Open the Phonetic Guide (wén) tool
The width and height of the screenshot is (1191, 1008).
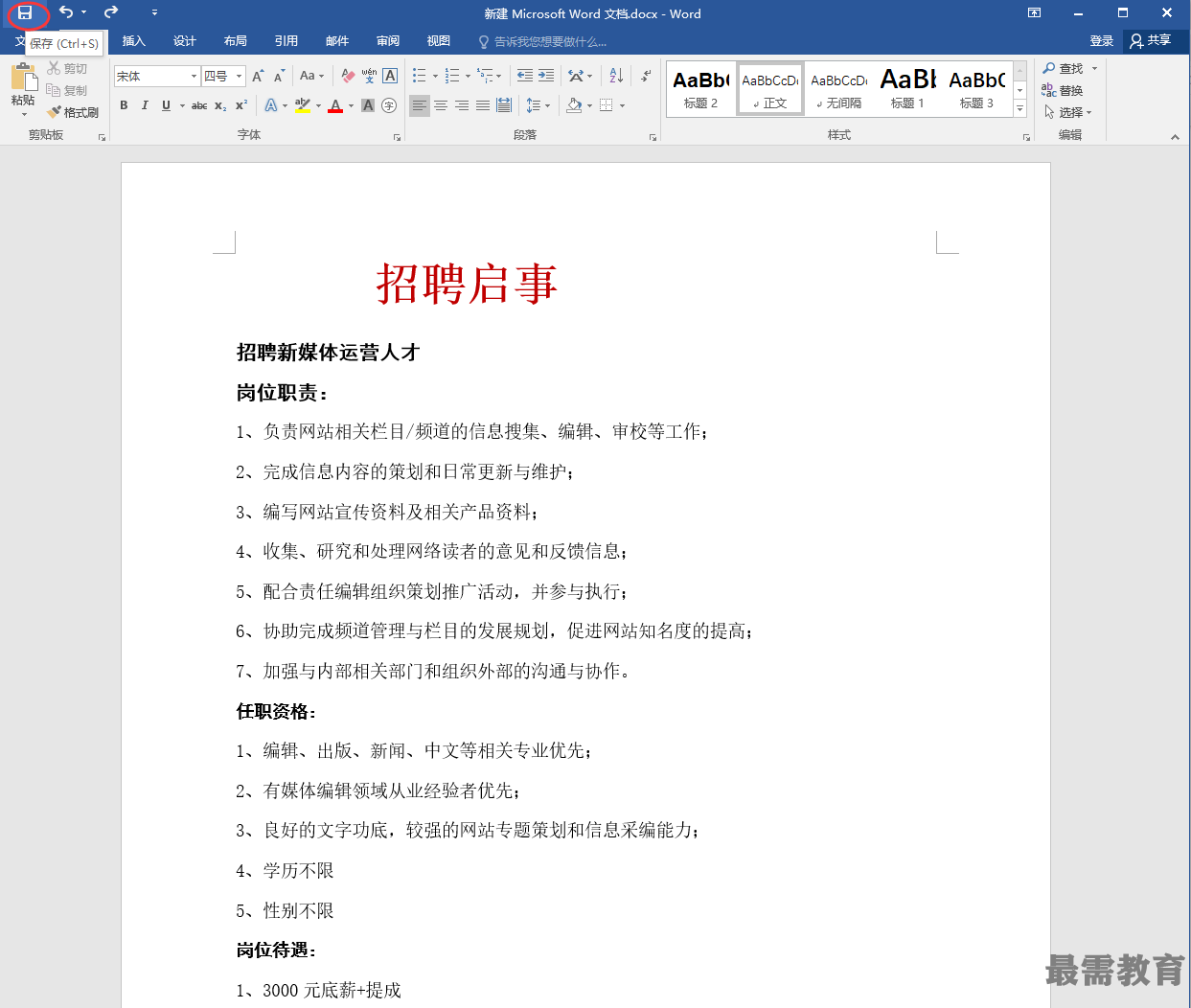(369, 76)
